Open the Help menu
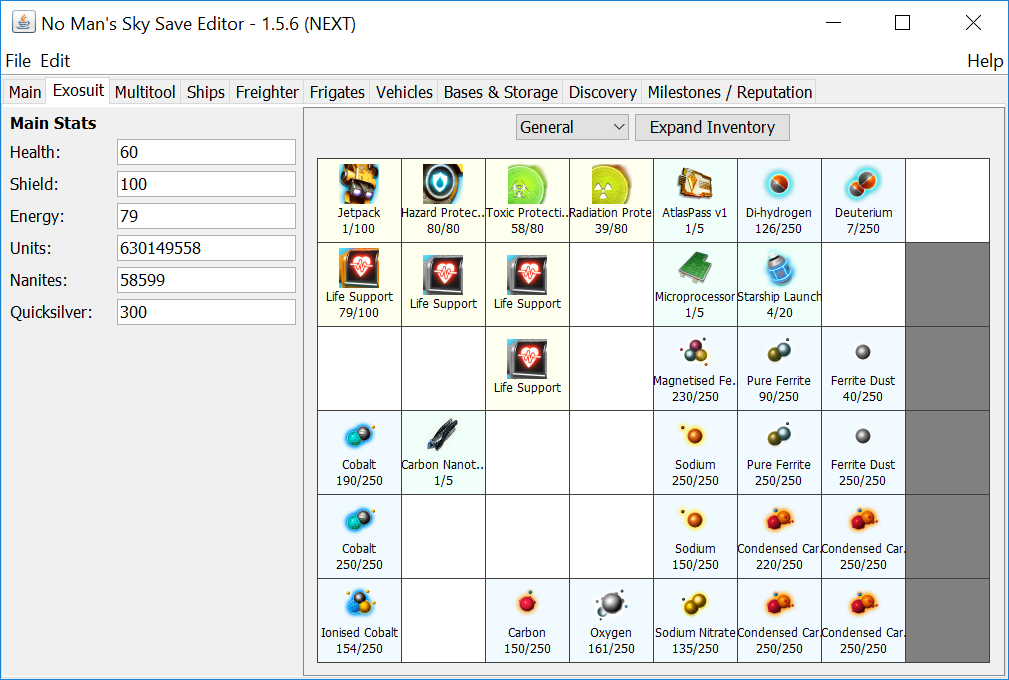This screenshot has height=680, width=1009. pyautogui.click(x=985, y=61)
